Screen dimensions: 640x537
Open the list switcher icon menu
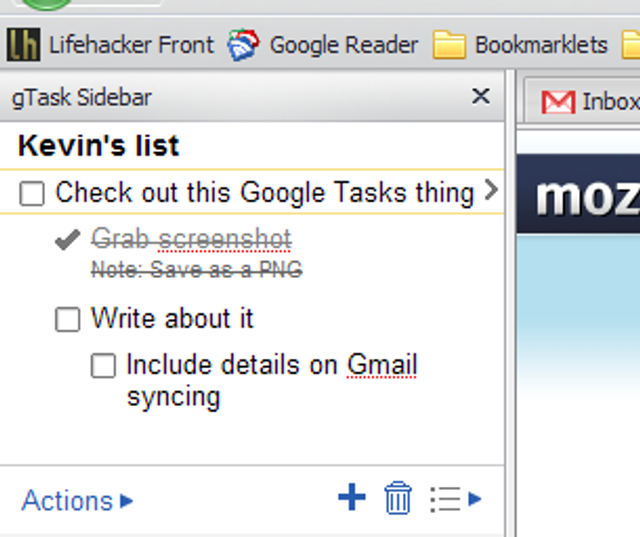click(x=455, y=498)
